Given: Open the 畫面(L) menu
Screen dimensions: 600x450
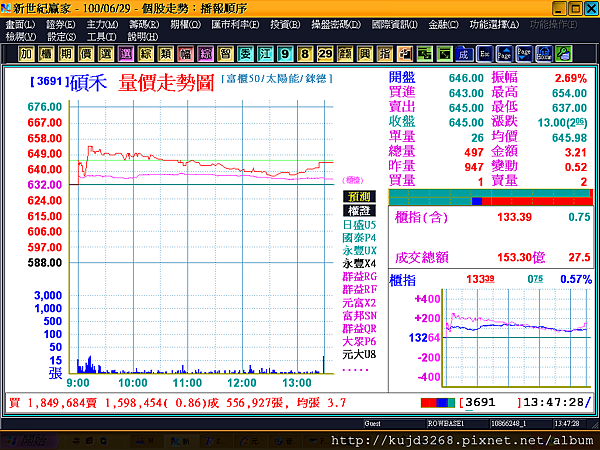Looking at the screenshot, I should tap(20, 24).
